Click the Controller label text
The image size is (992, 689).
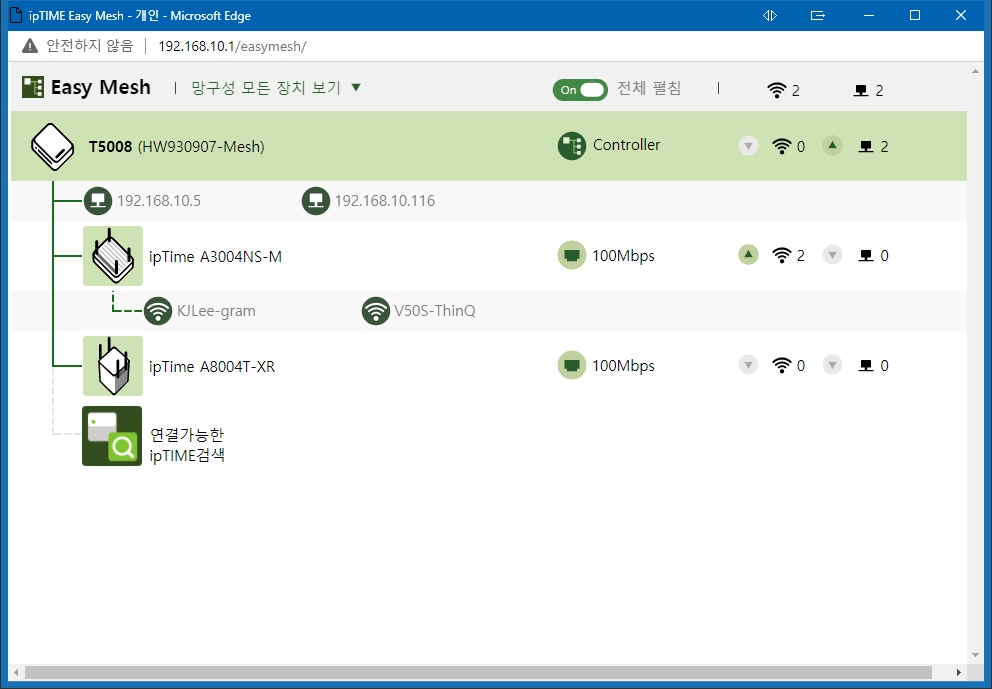626,145
